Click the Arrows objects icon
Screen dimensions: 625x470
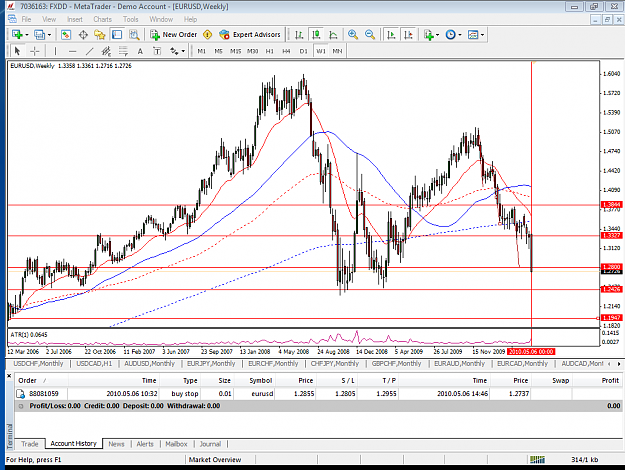pyautogui.click(x=174, y=51)
